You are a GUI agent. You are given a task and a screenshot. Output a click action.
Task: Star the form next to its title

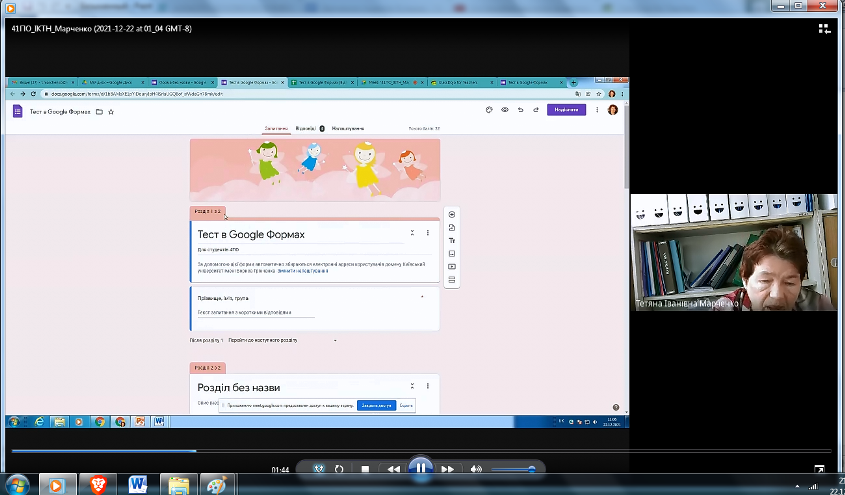pos(111,112)
